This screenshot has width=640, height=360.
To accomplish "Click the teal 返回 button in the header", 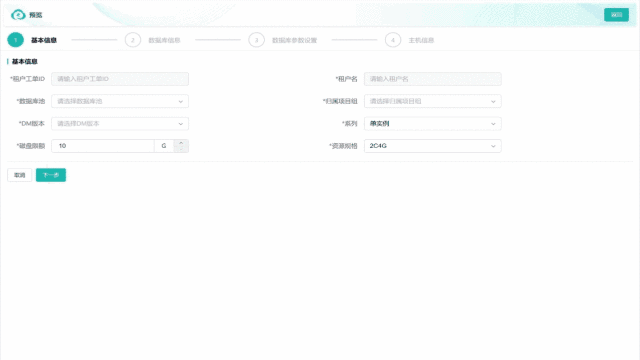I will tap(616, 15).
